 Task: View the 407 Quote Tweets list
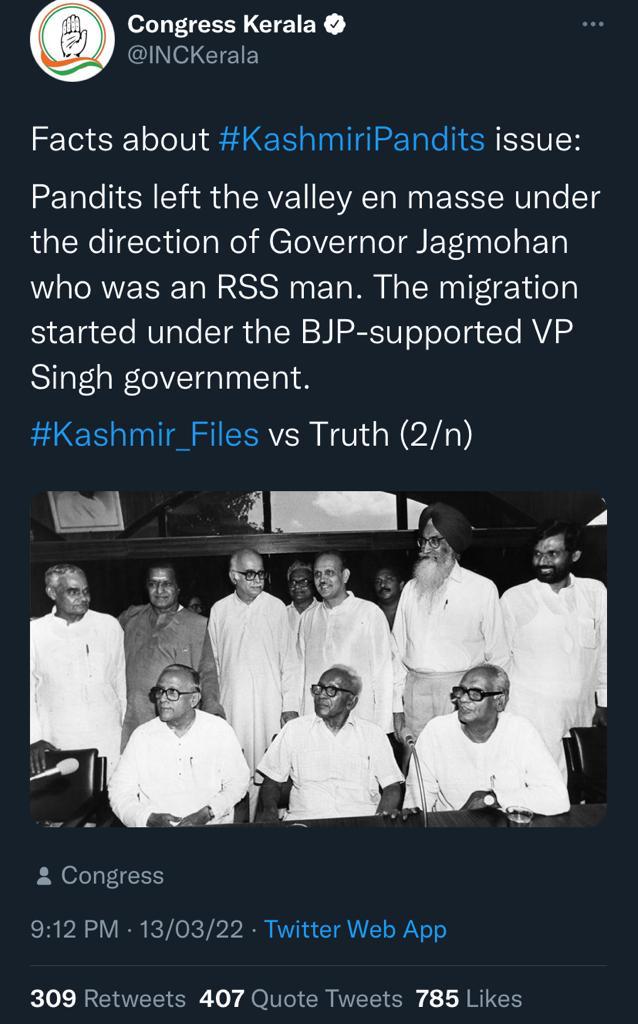pyautogui.click(x=301, y=999)
